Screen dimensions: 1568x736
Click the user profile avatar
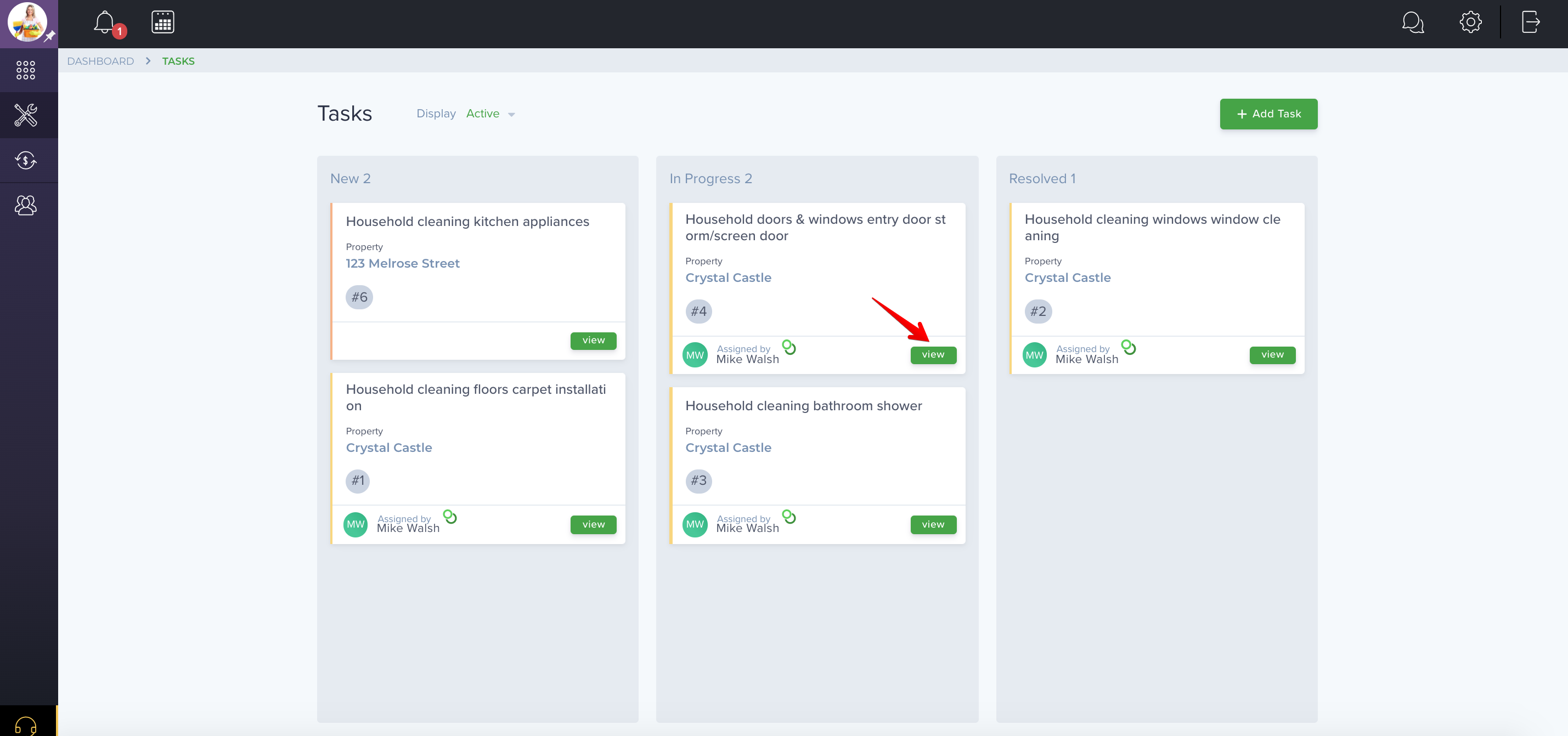point(27,22)
